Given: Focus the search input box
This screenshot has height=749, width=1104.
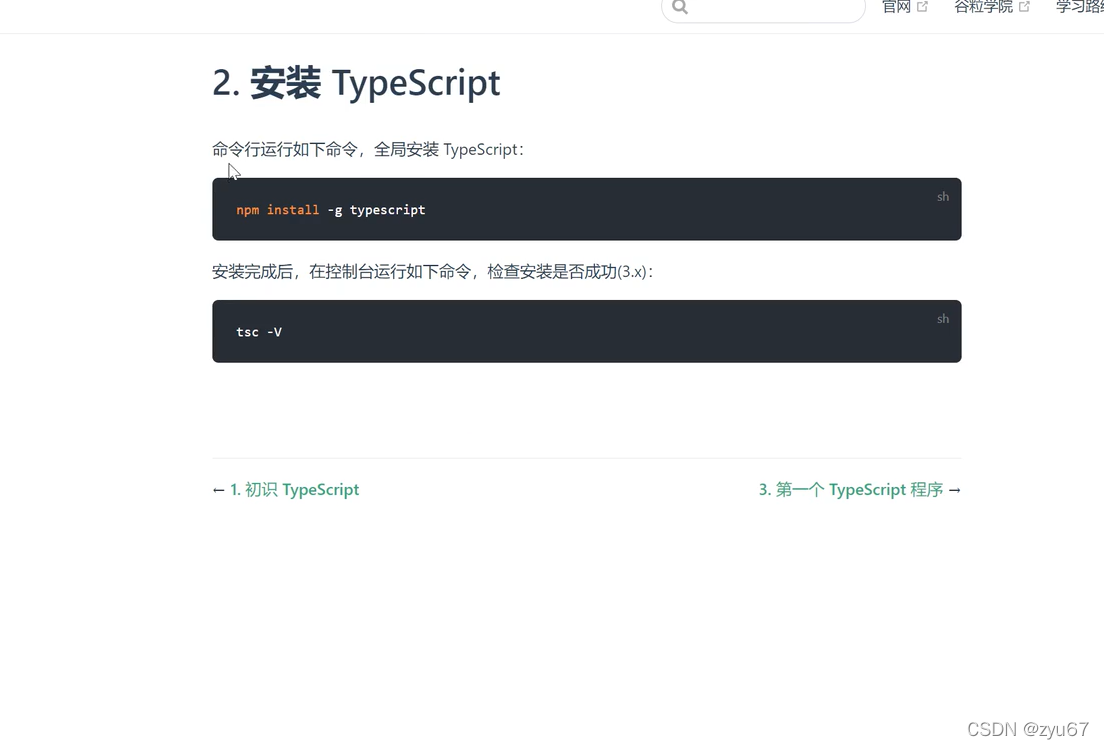Looking at the screenshot, I should (763, 8).
